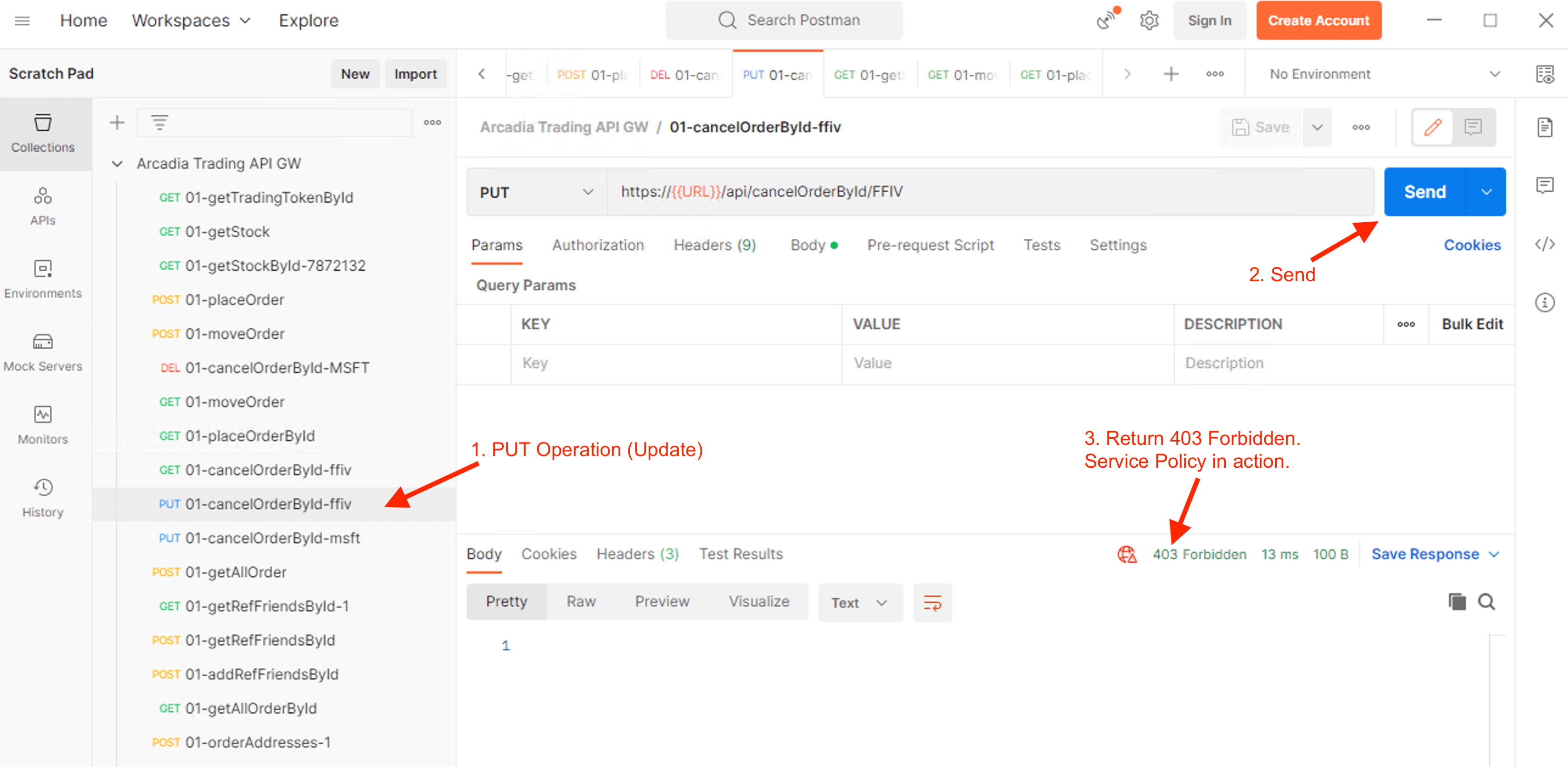Select Raw response view
This screenshot has height=767, width=1568.
tap(581, 601)
